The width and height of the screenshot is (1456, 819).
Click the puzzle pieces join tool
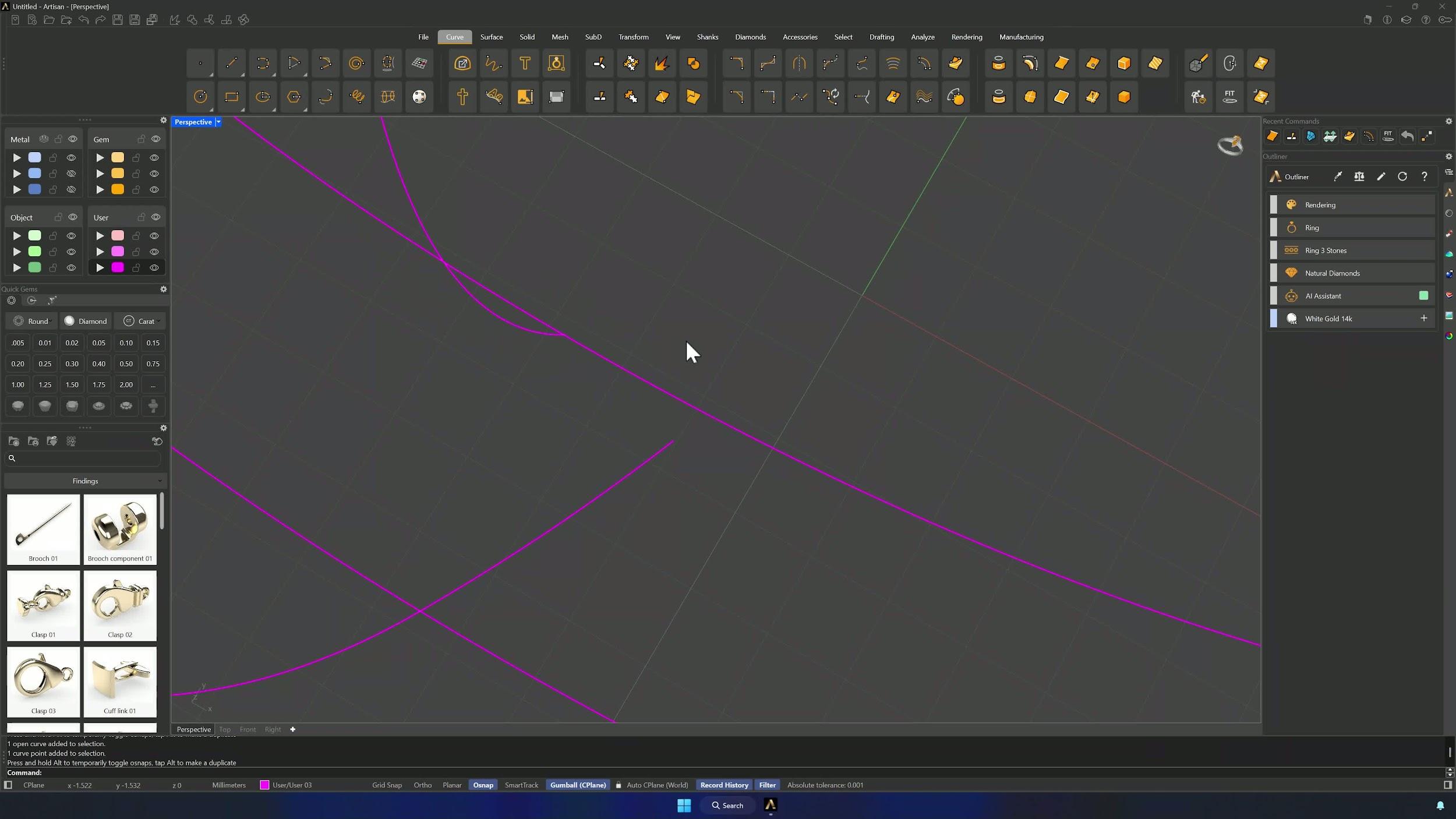coord(631,97)
